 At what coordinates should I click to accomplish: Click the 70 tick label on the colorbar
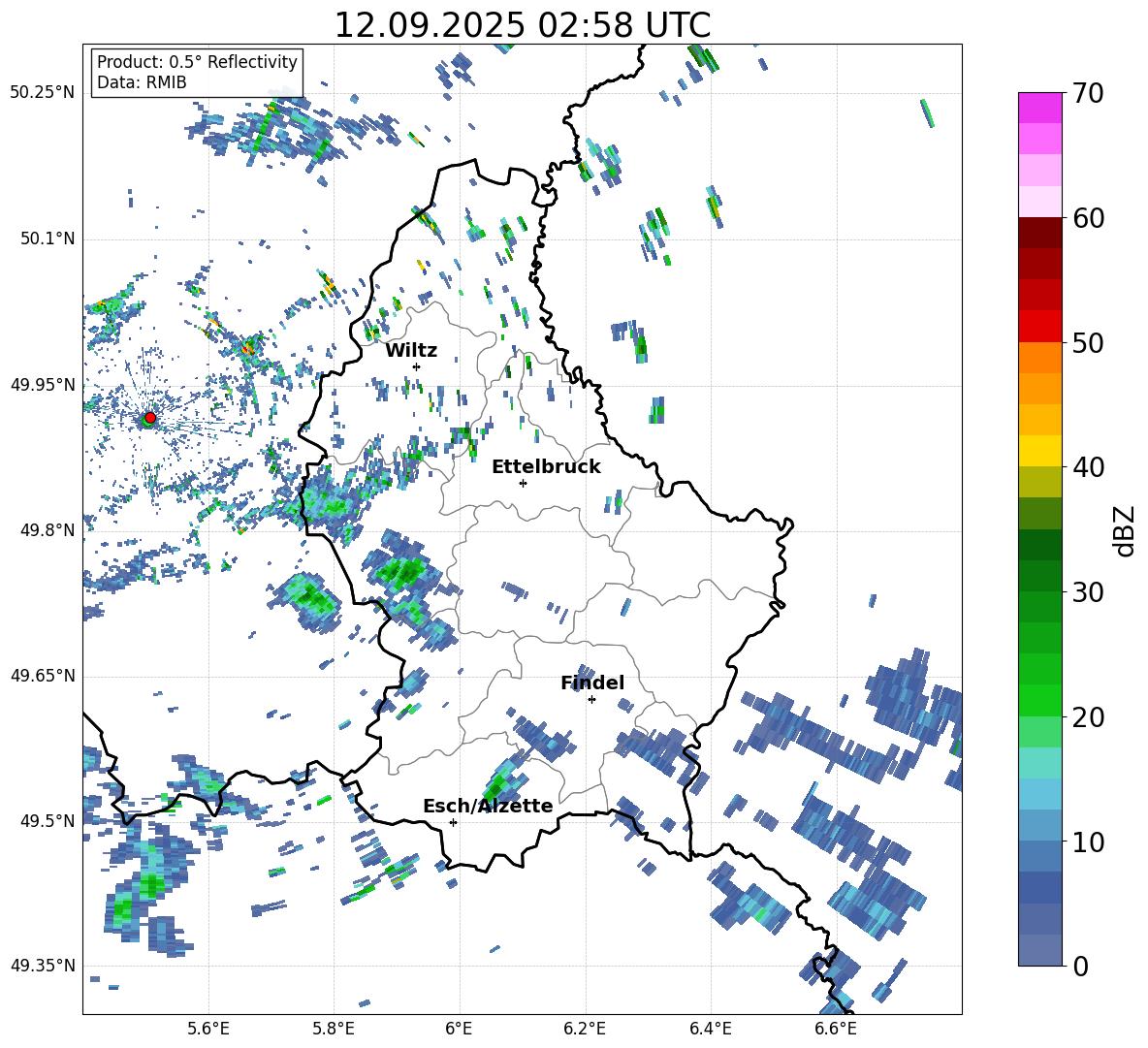[x=1088, y=93]
